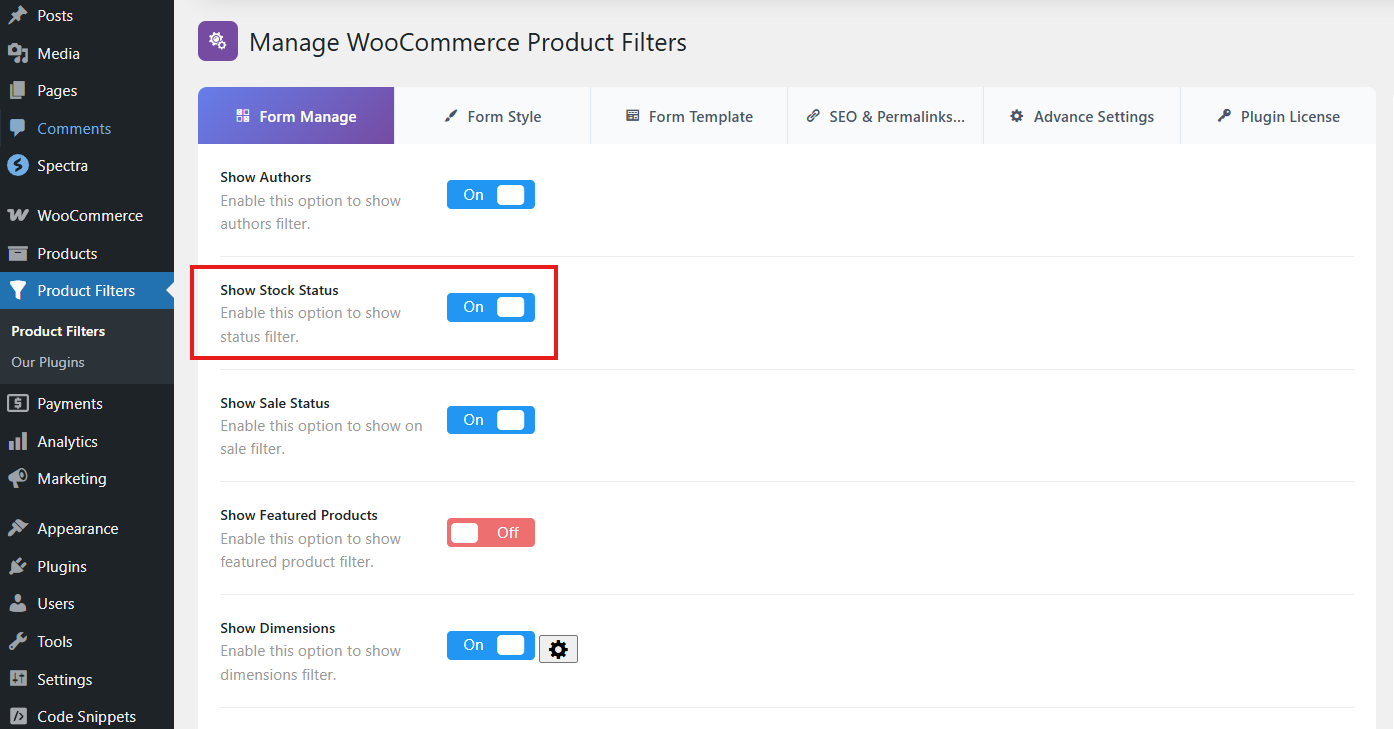Click the SEO & Permalinks link icon
The height and width of the screenshot is (729, 1394).
(x=813, y=116)
